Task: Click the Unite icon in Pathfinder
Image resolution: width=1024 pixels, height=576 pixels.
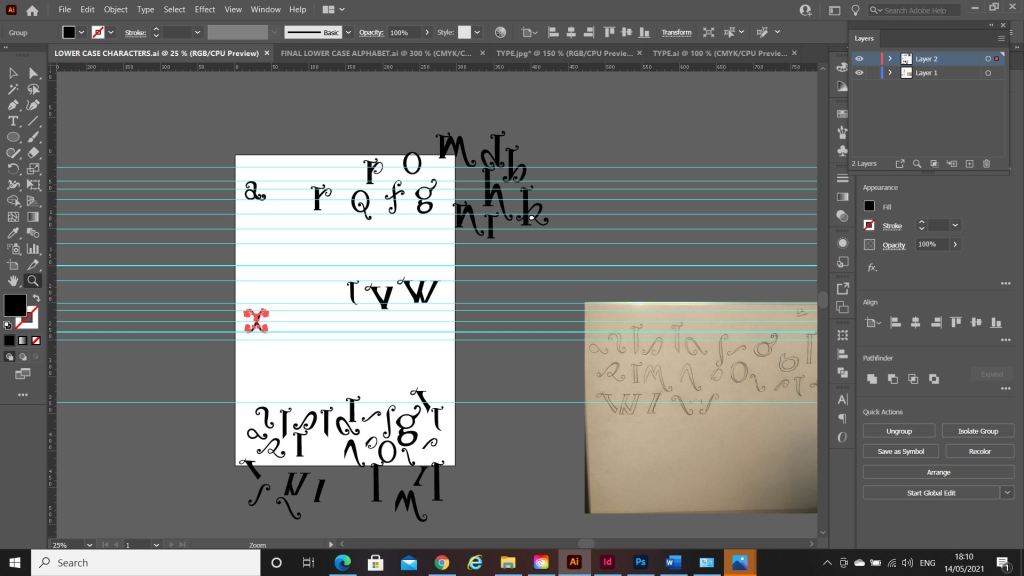Action: pyautogui.click(x=872, y=378)
